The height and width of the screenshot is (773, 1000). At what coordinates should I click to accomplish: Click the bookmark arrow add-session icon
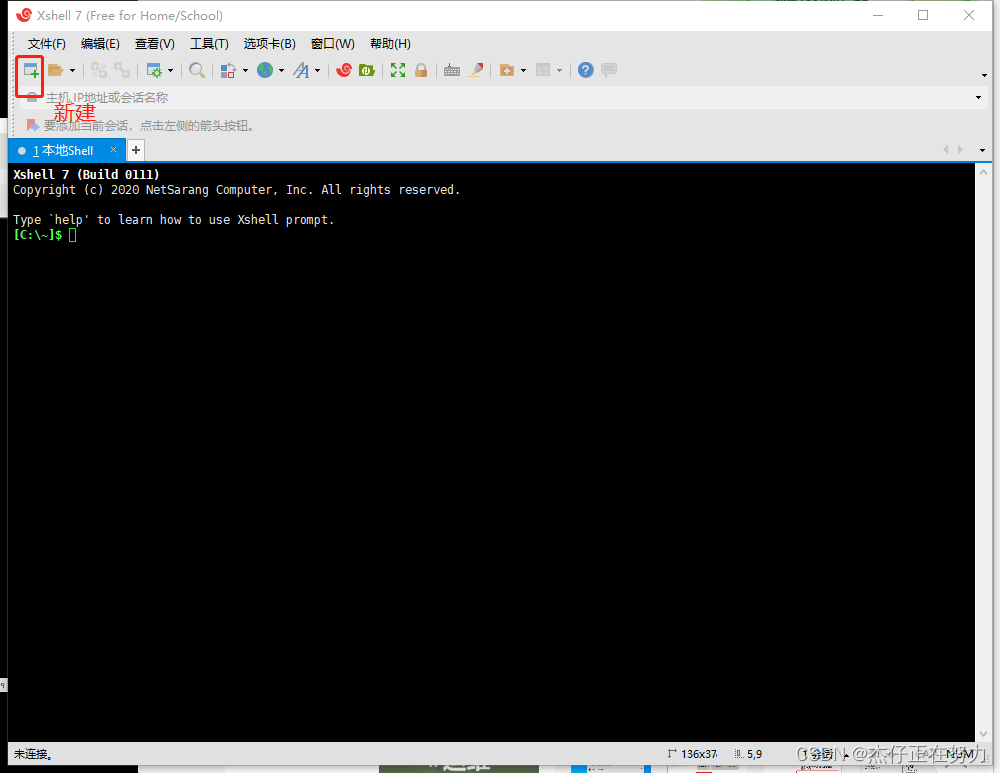click(33, 125)
